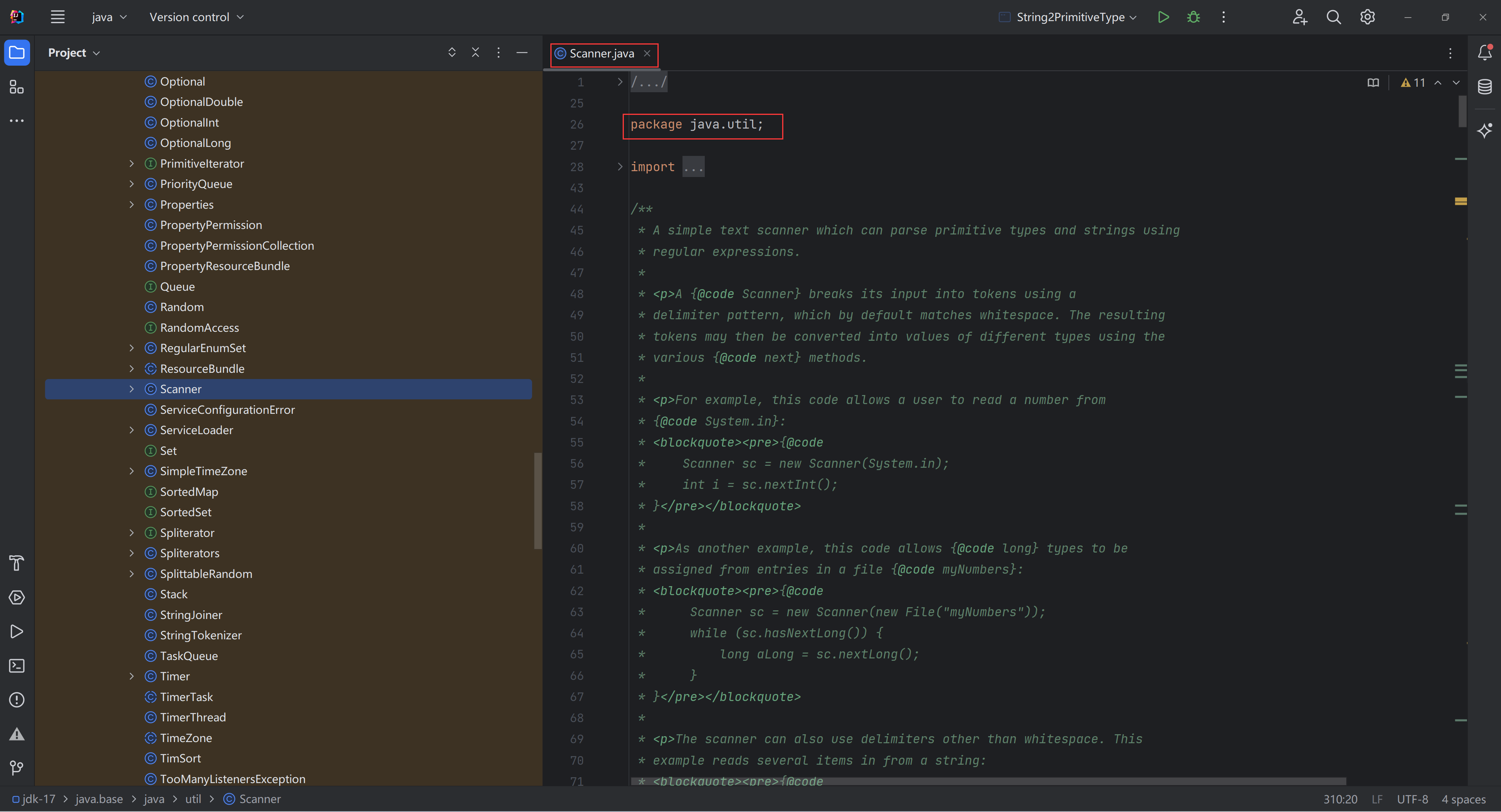Image resolution: width=1501 pixels, height=812 pixels.
Task: Expand the PrimitiveIterator tree node
Action: coord(132,164)
